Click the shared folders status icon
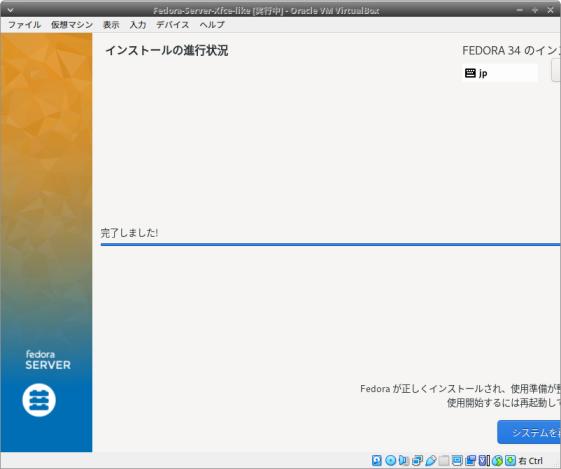This screenshot has width=561, height=469. pos(444,460)
